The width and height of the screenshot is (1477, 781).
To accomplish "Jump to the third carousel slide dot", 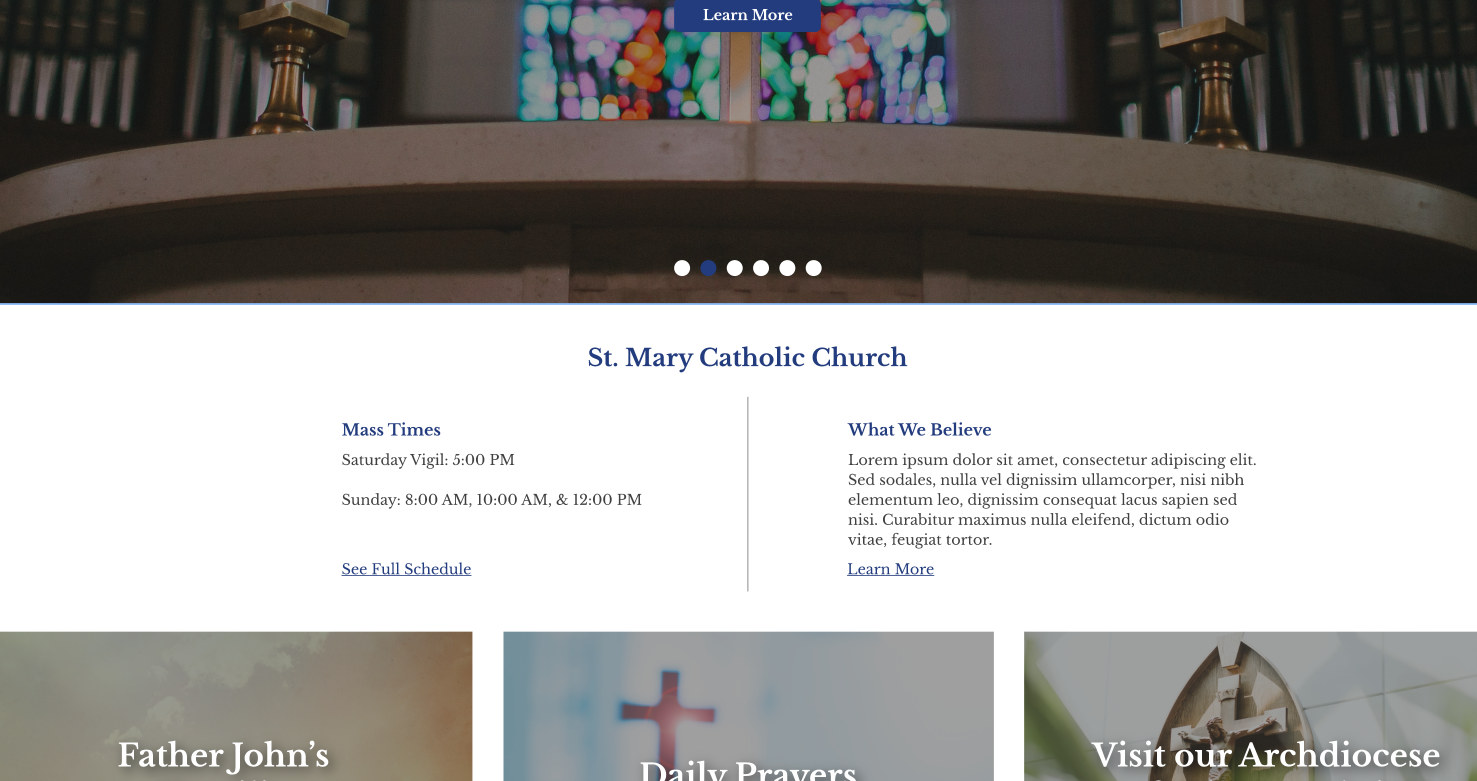I will coord(735,268).
